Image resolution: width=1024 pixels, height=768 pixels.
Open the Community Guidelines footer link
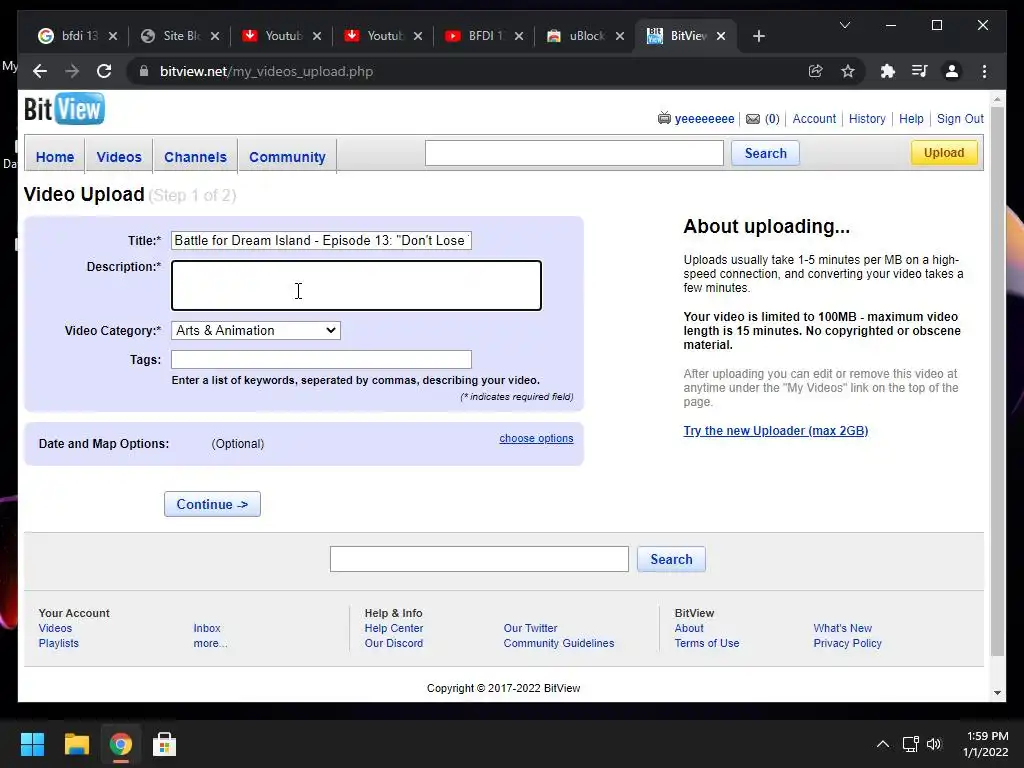pos(559,643)
